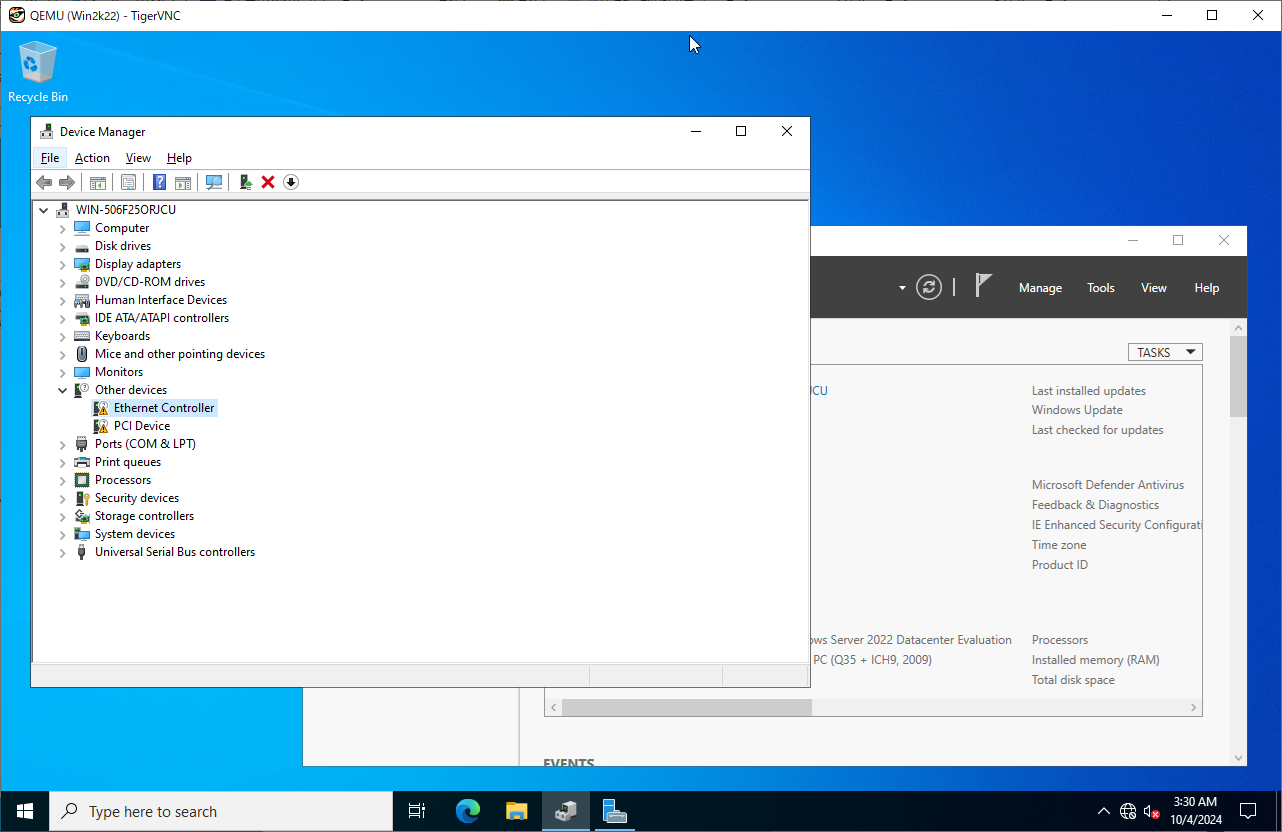Viewport: 1282px width, 832px height.
Task: Select the Print queues category
Action: (x=128, y=462)
